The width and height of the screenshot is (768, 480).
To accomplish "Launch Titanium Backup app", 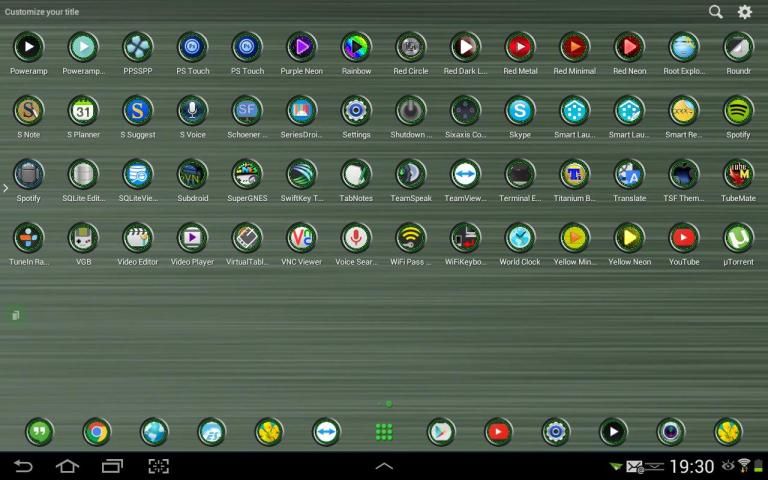I will coord(574,174).
